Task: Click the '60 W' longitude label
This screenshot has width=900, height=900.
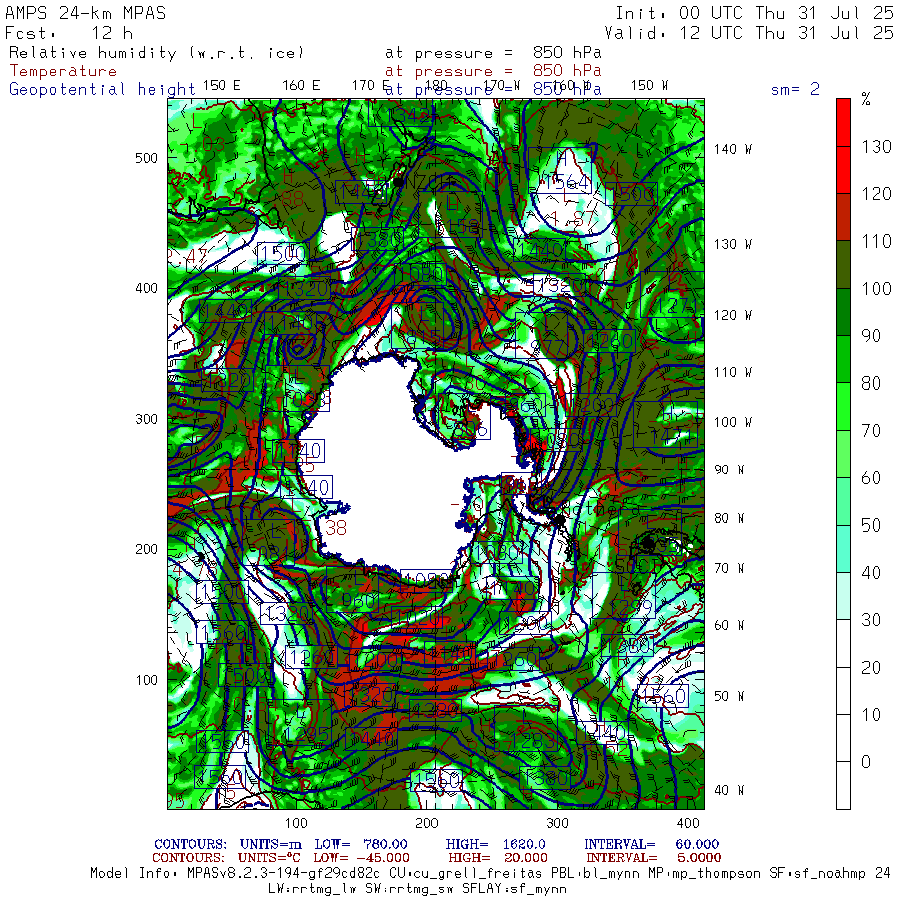Action: coord(729,626)
